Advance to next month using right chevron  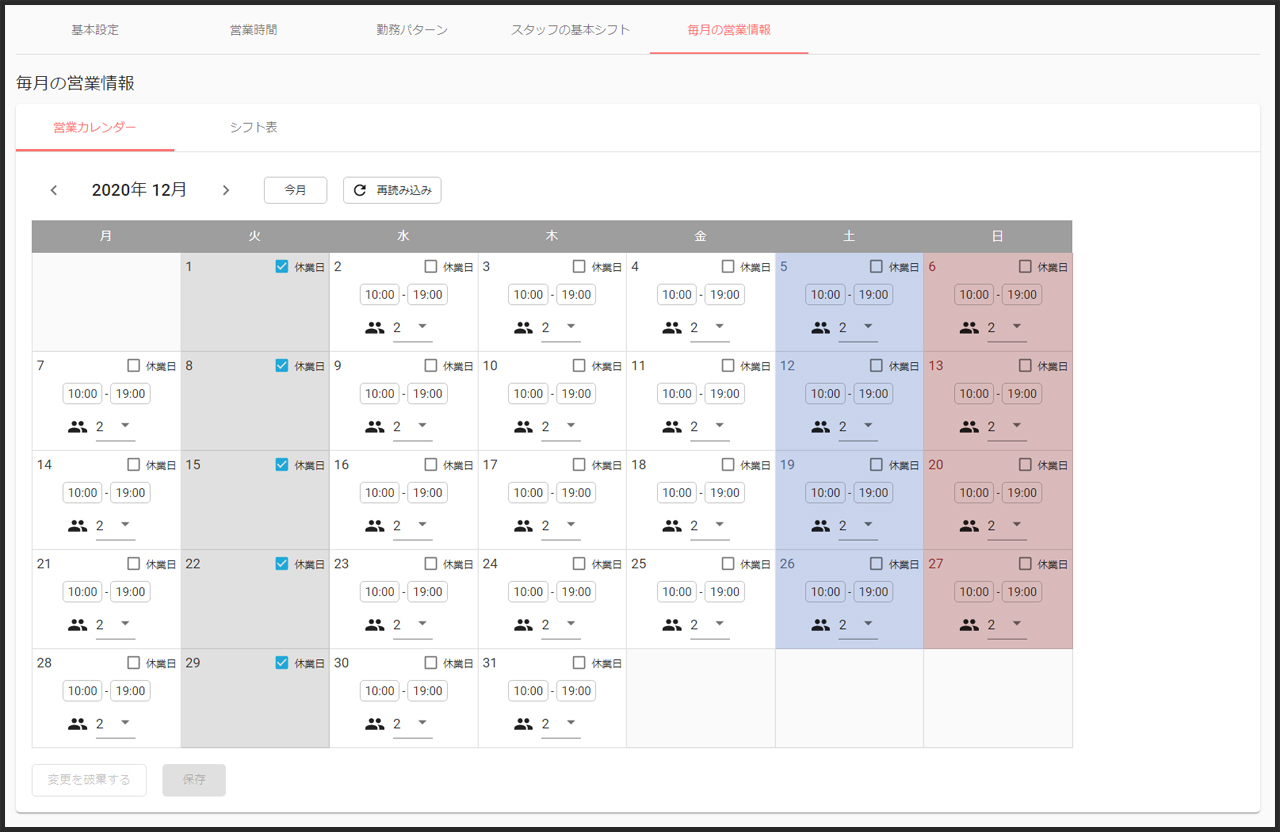[226, 190]
